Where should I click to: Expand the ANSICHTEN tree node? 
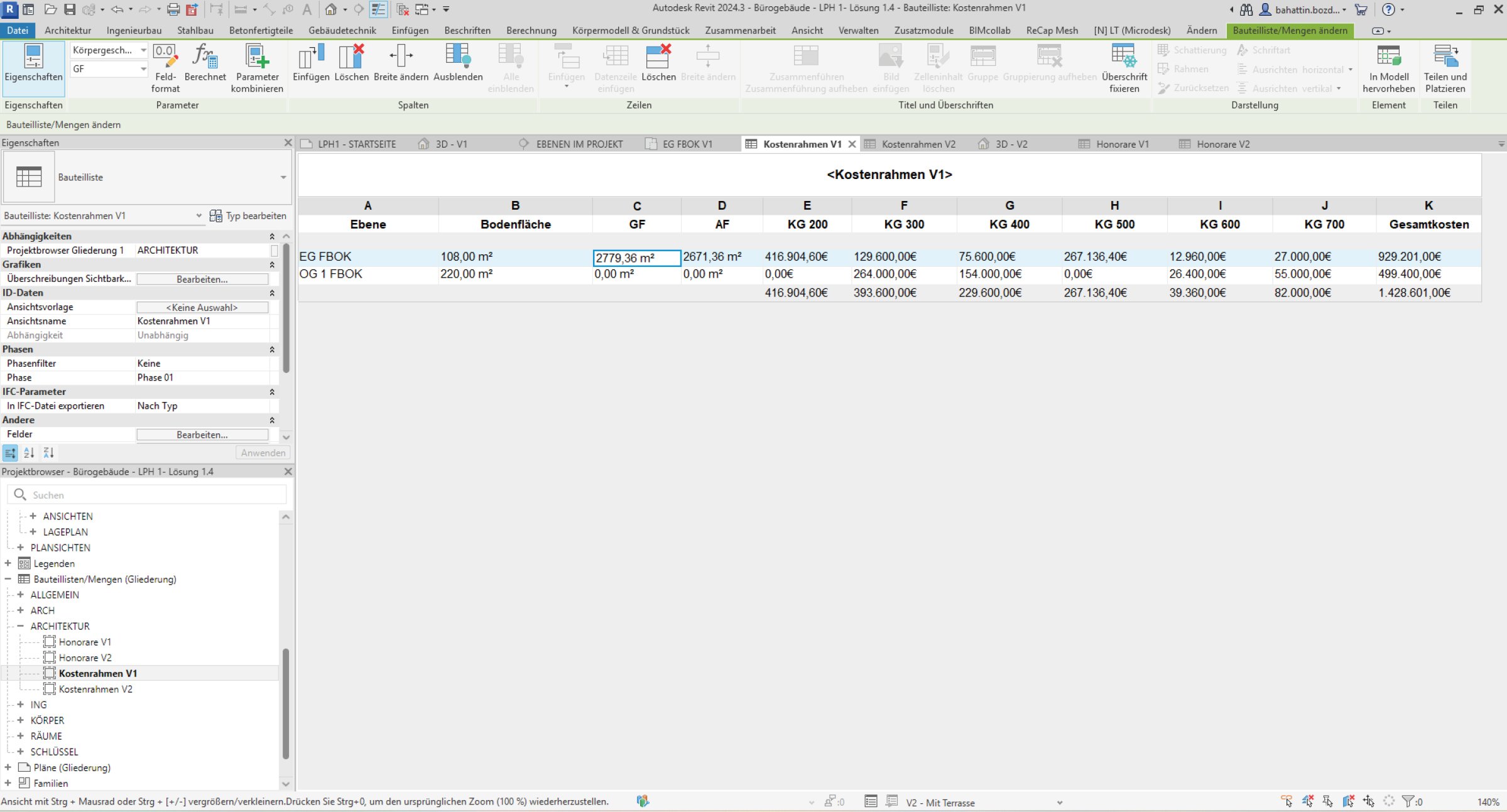(x=33, y=516)
